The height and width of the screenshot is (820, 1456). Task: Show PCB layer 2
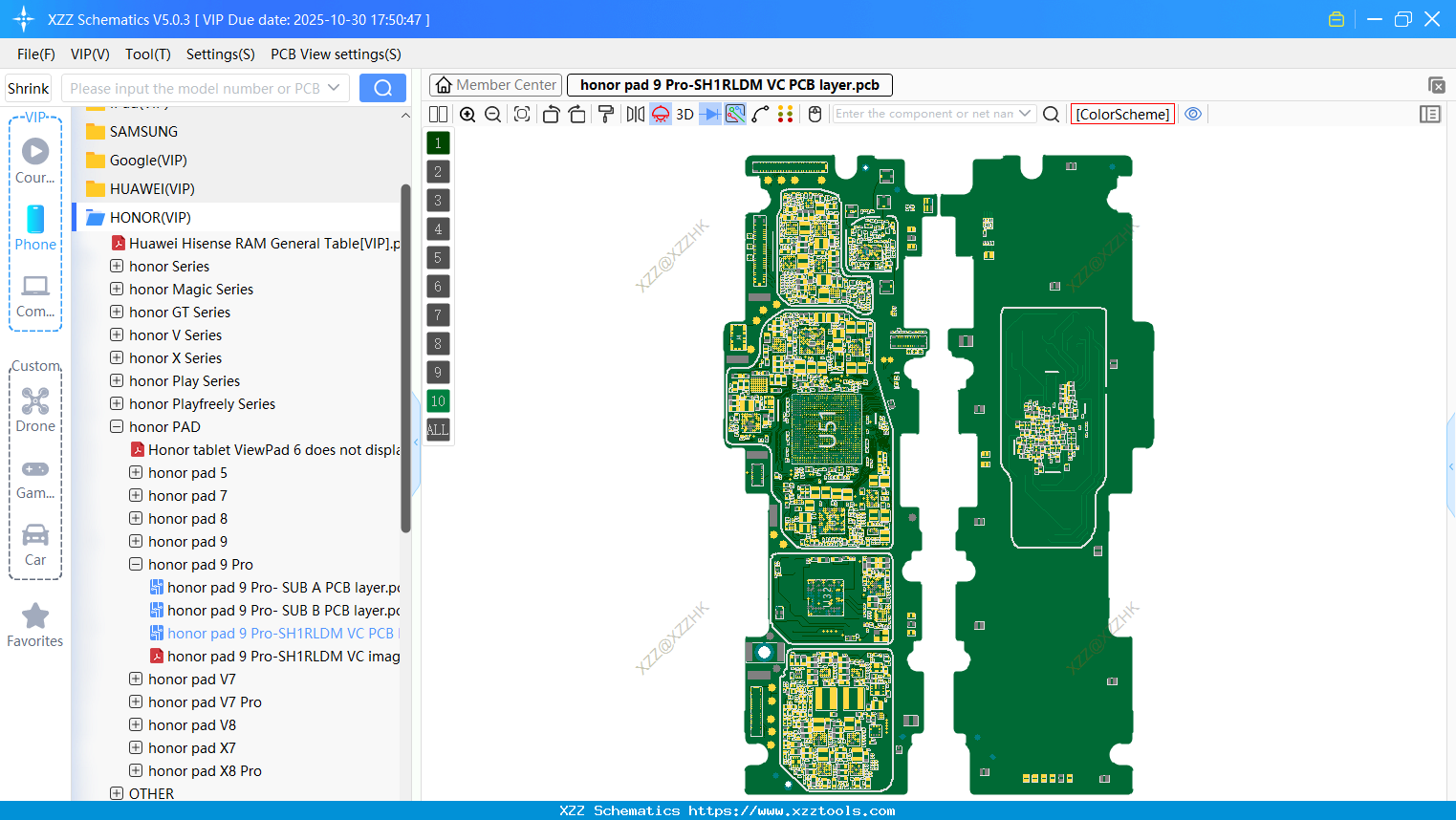coord(438,172)
